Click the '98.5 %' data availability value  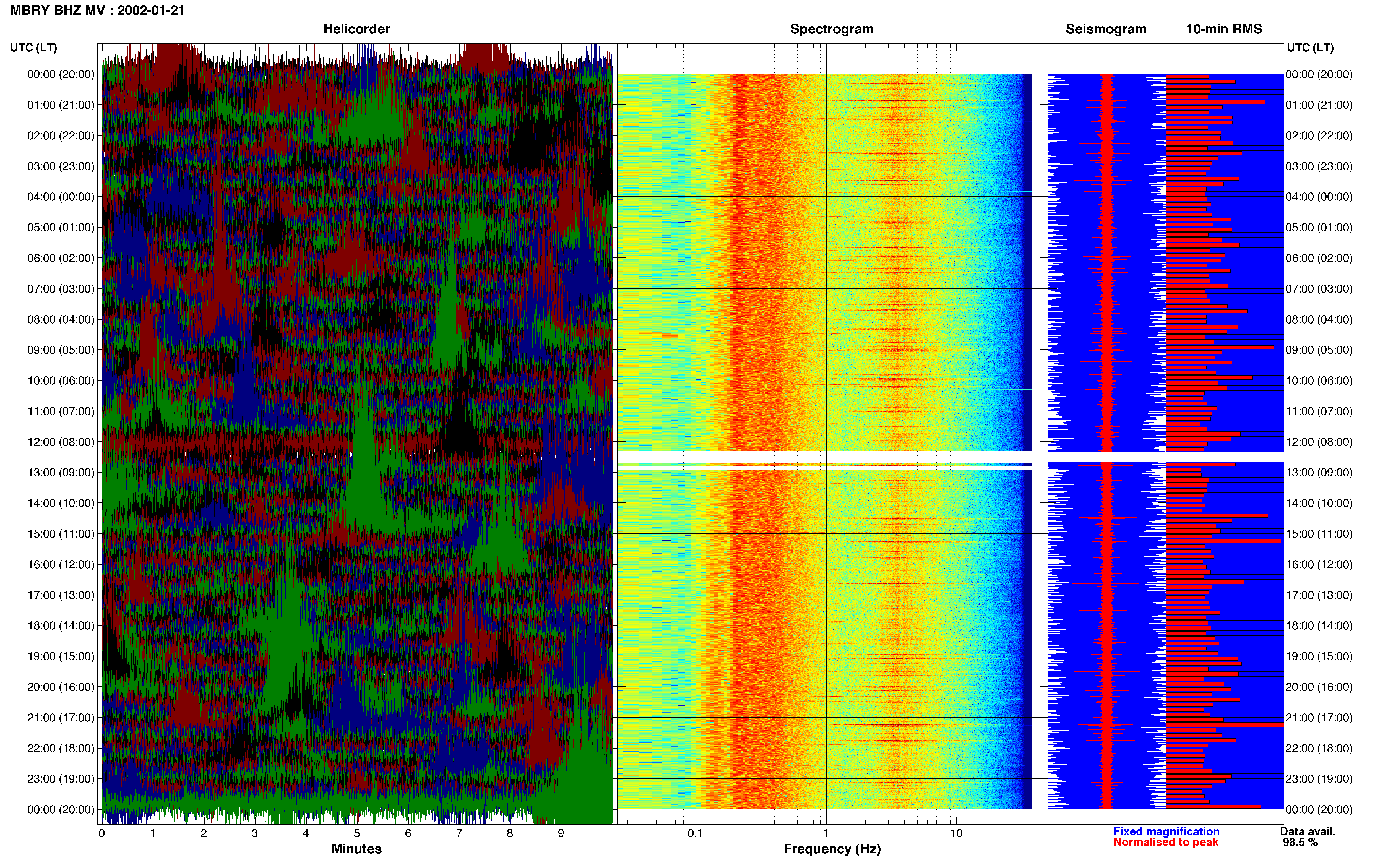(x=1300, y=842)
